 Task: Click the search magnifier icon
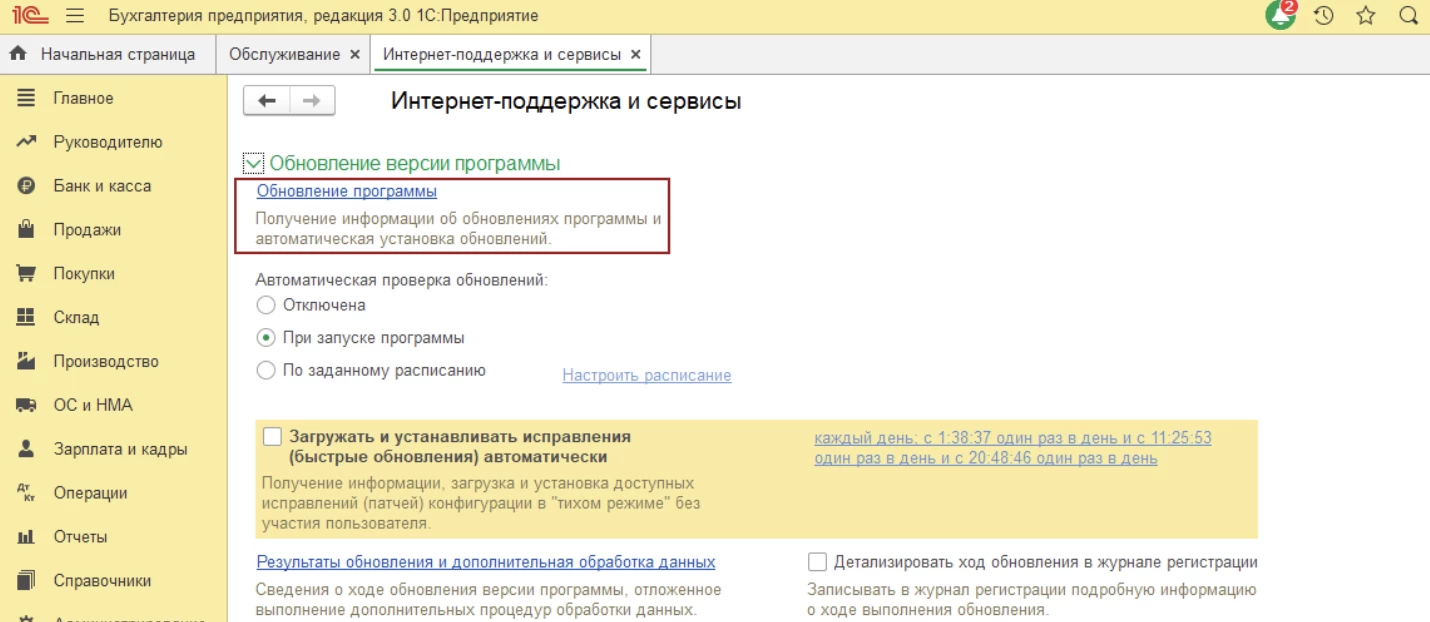click(x=1408, y=16)
